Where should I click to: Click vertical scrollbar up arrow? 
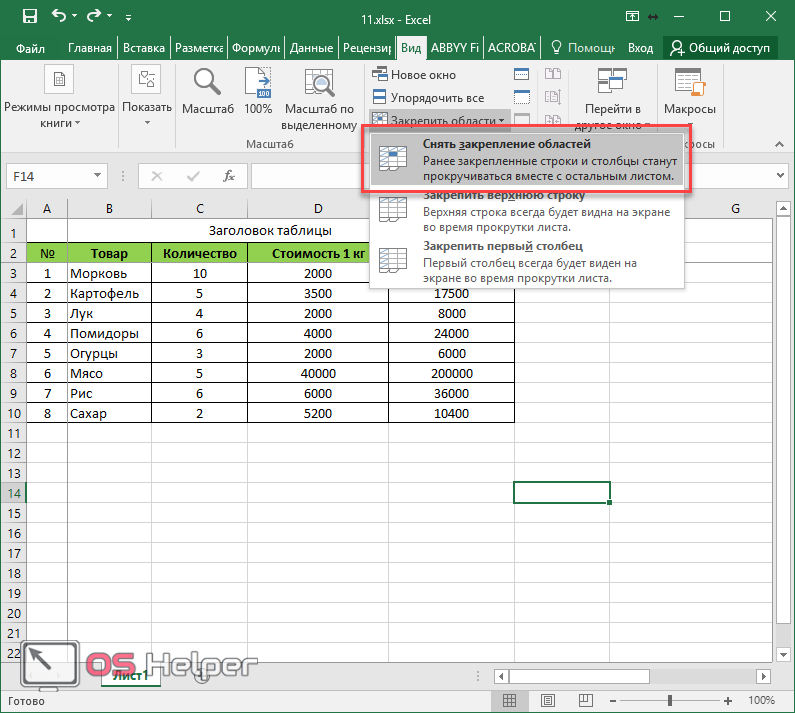(783, 208)
